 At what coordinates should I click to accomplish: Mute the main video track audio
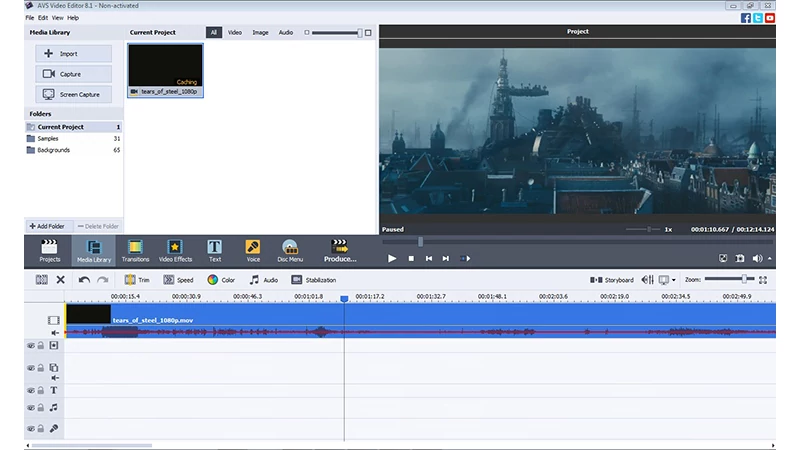(55, 333)
